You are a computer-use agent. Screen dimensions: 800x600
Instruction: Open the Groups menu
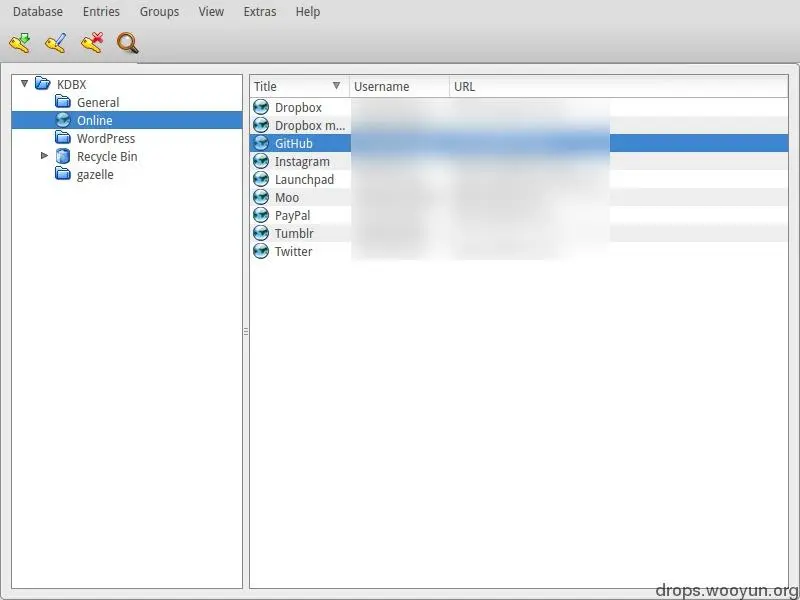pos(159,12)
